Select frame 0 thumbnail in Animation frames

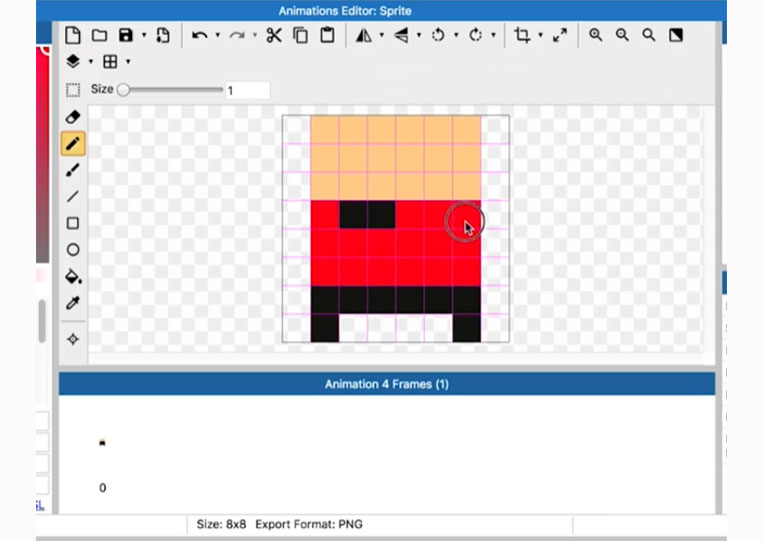click(102, 443)
